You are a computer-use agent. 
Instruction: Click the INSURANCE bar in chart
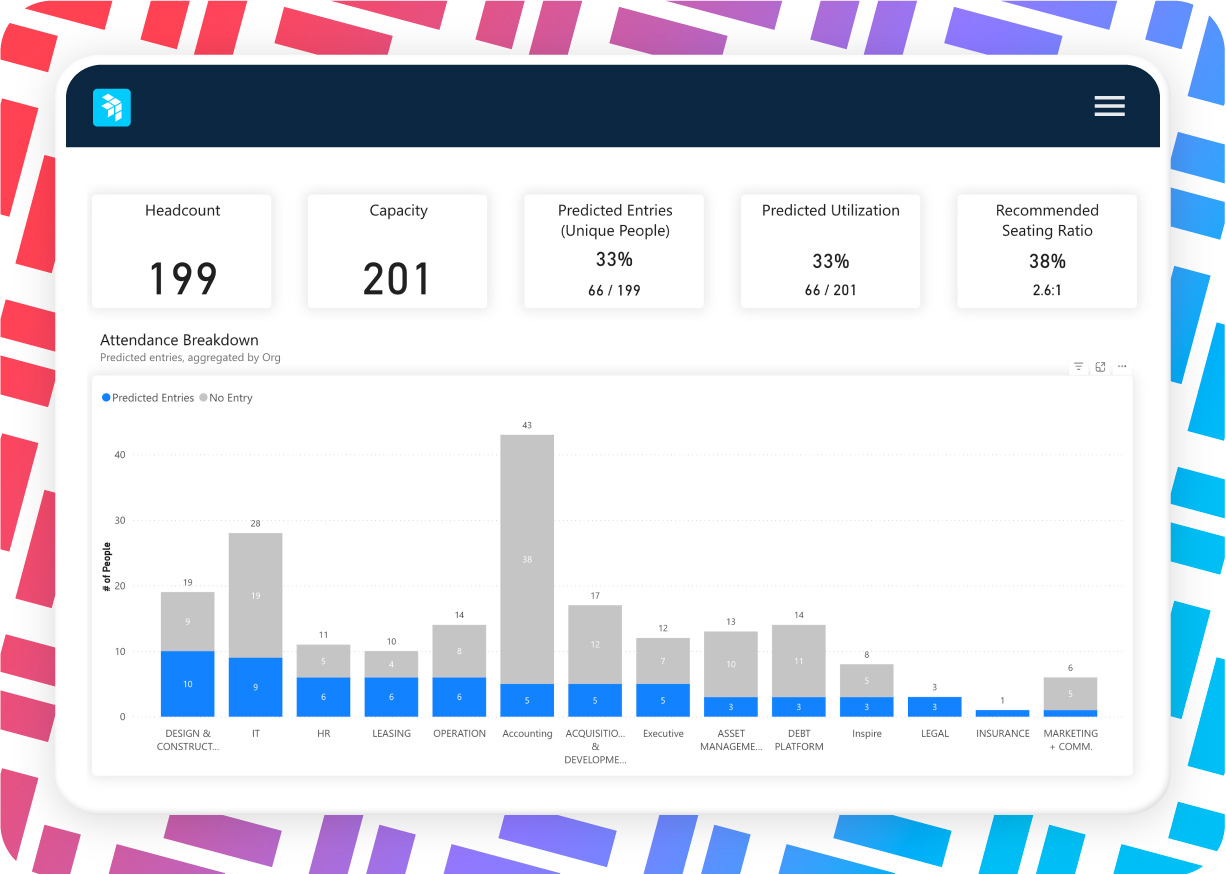click(1002, 713)
